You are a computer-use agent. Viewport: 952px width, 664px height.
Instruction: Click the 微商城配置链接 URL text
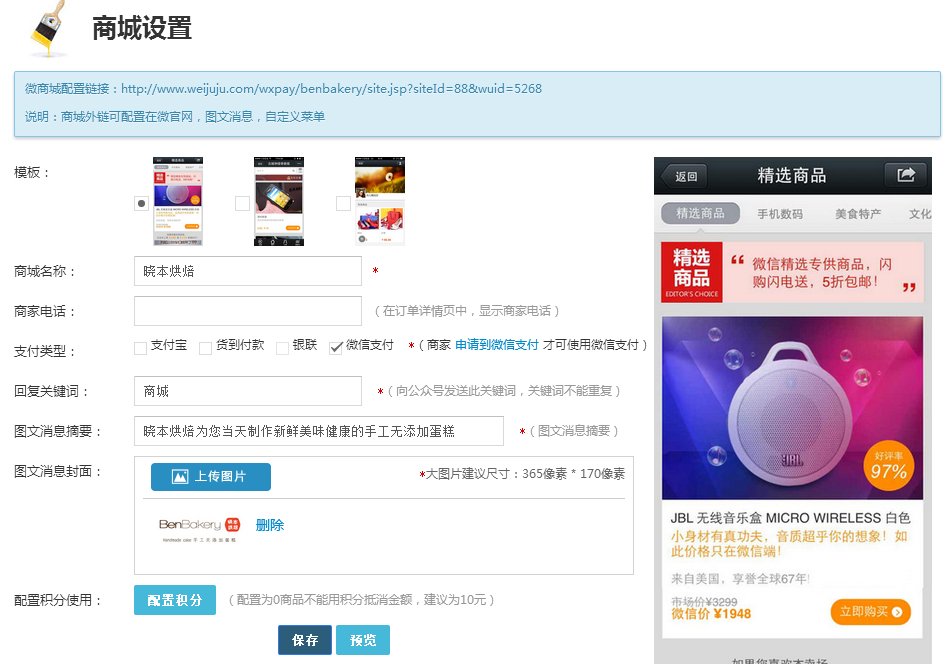(332, 89)
